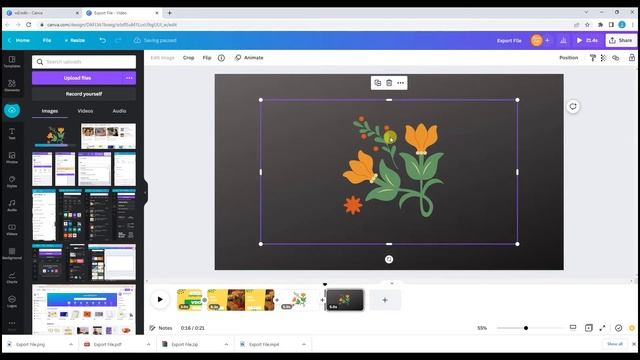640x360 pixels.
Task: Open the Styles panel in sidebar
Action: click(x=12, y=182)
